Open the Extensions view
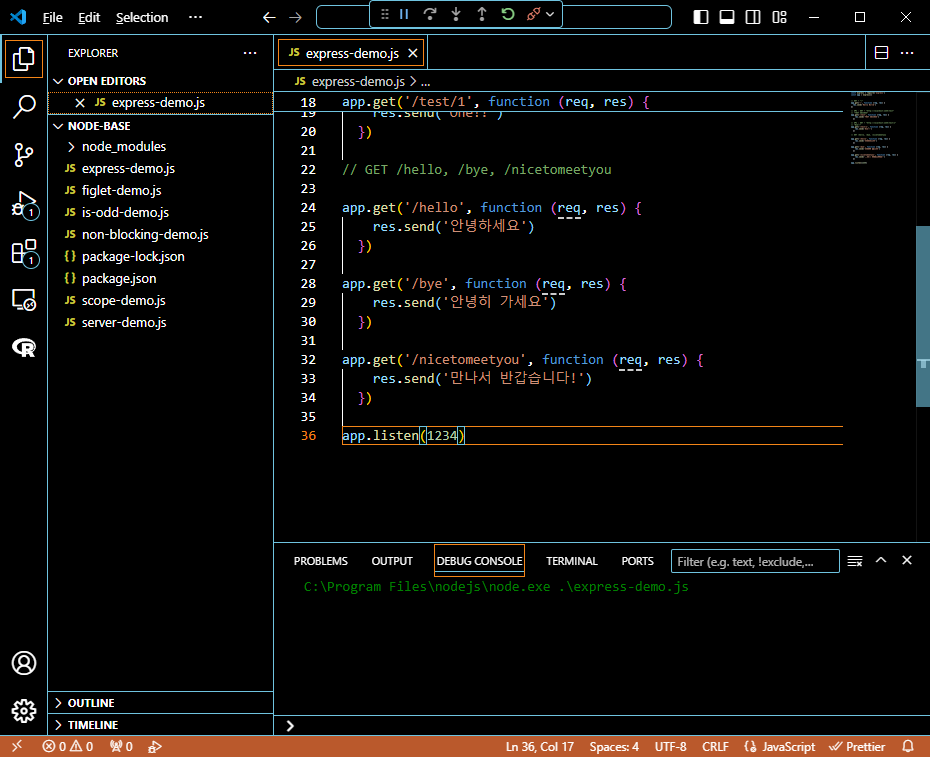 point(24,253)
